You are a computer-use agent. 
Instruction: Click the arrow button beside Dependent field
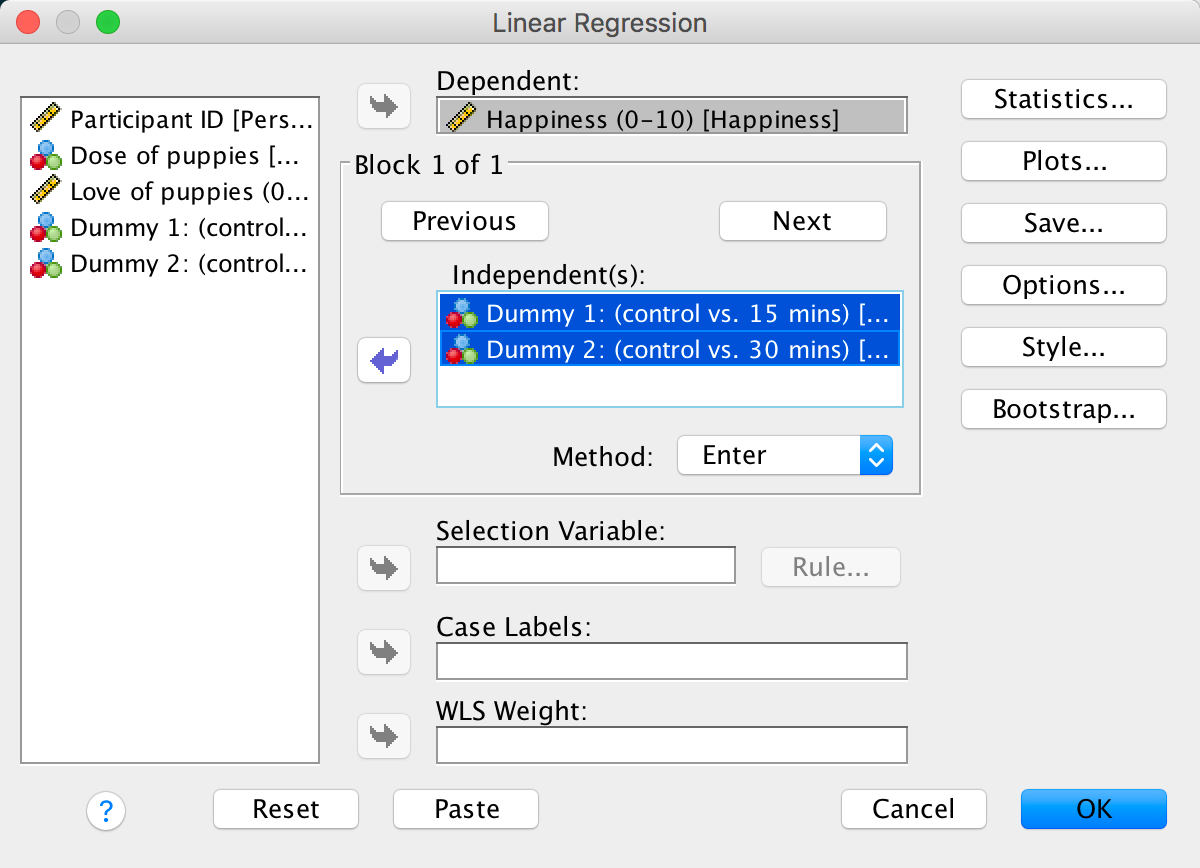click(x=384, y=107)
